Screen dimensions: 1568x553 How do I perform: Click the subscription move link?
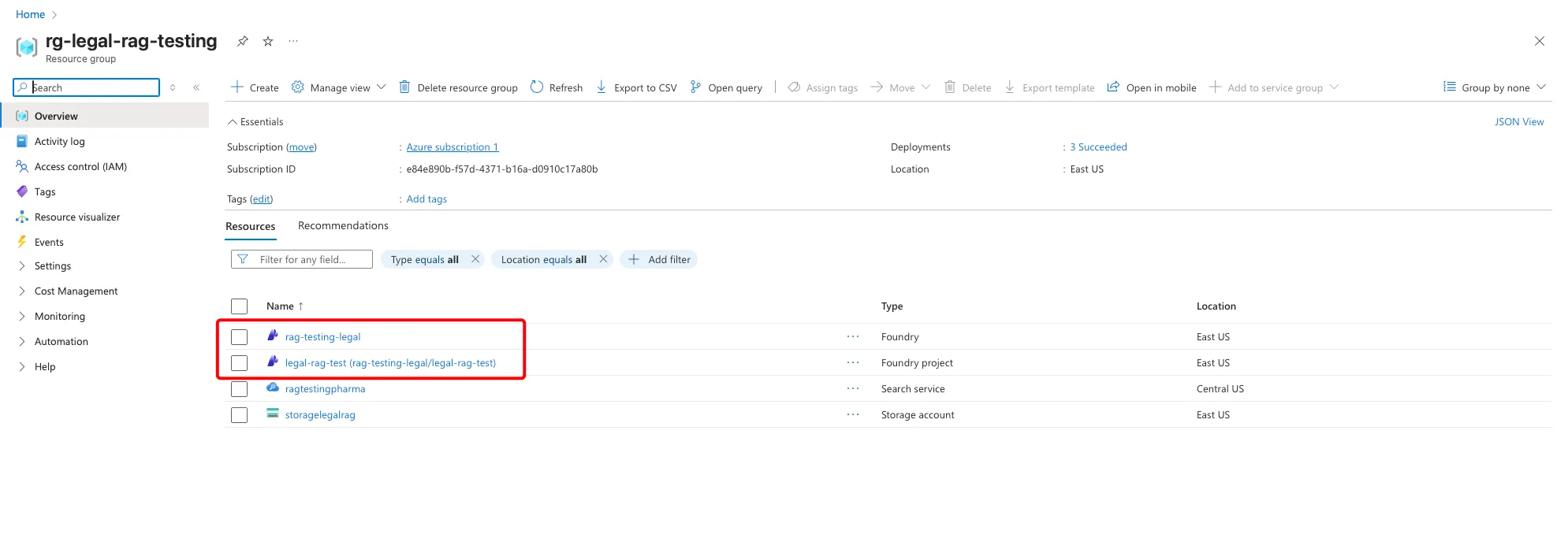[x=301, y=147]
